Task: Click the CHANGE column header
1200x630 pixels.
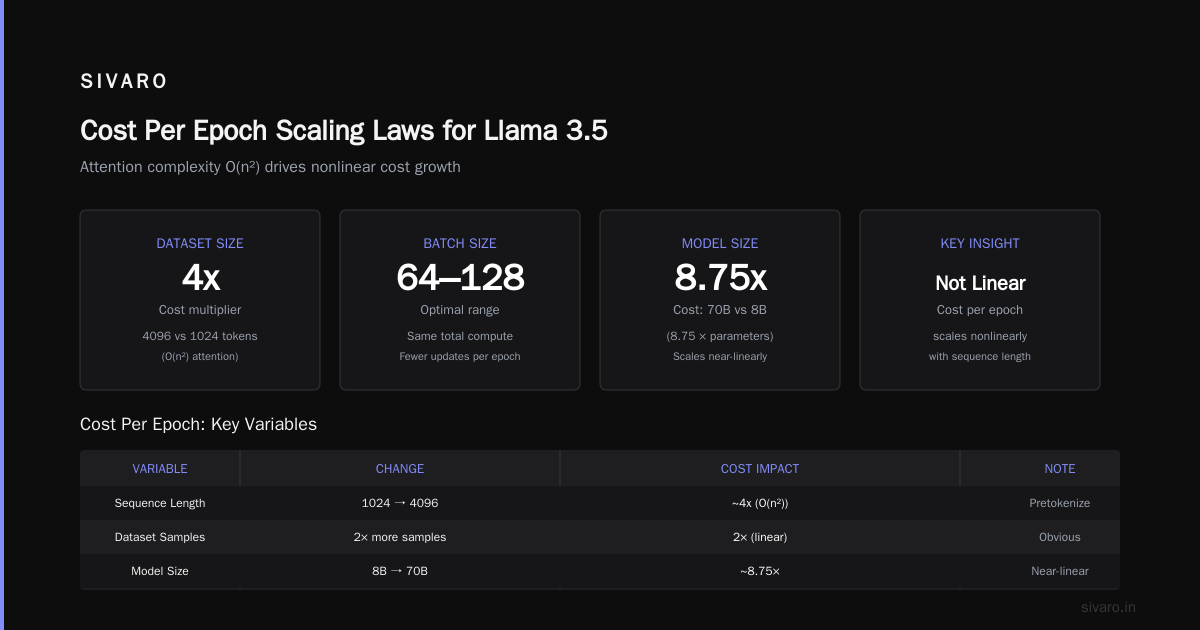Action: pos(400,468)
